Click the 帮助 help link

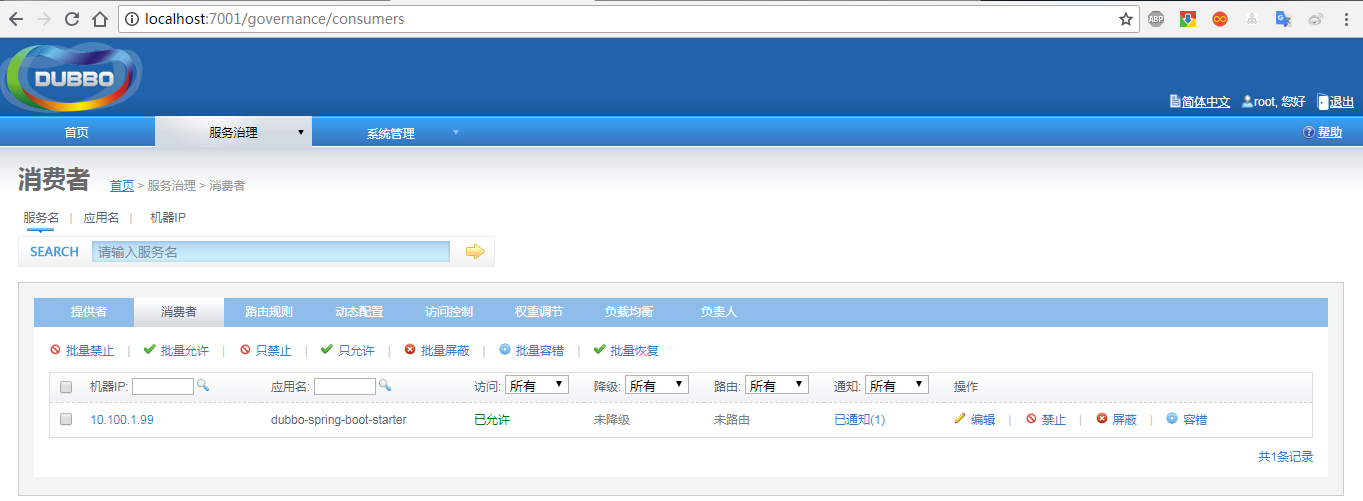click(1330, 132)
